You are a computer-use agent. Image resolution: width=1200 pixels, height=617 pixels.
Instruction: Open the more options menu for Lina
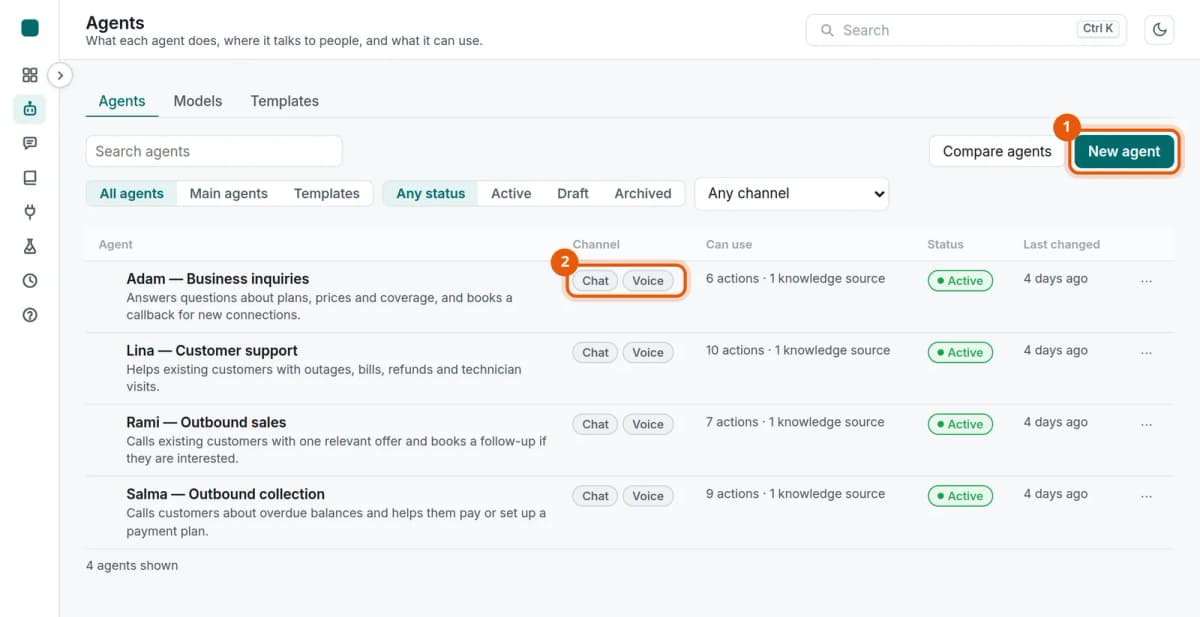point(1146,352)
